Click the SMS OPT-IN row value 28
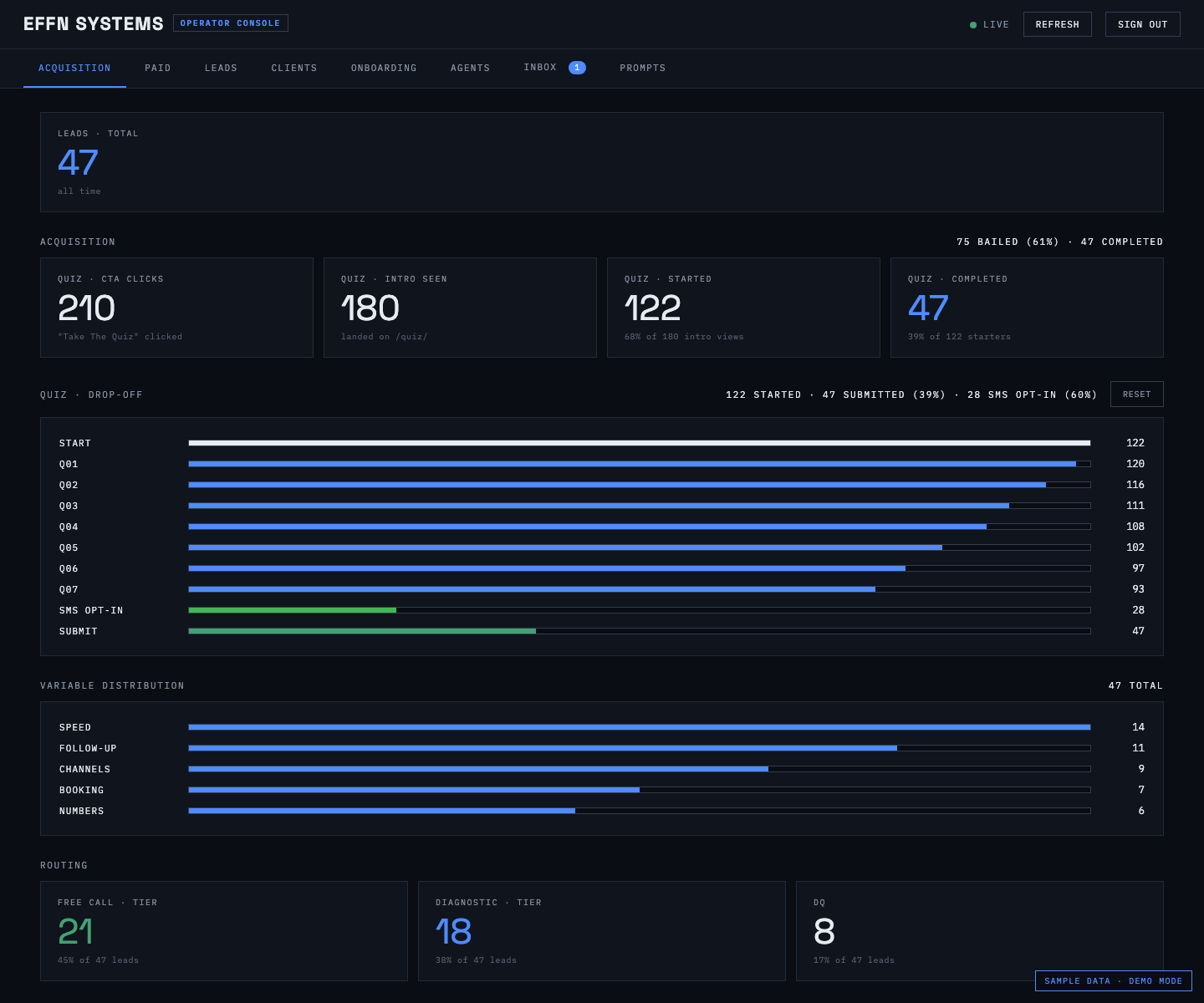The height and width of the screenshot is (1003, 1204). (1138, 610)
